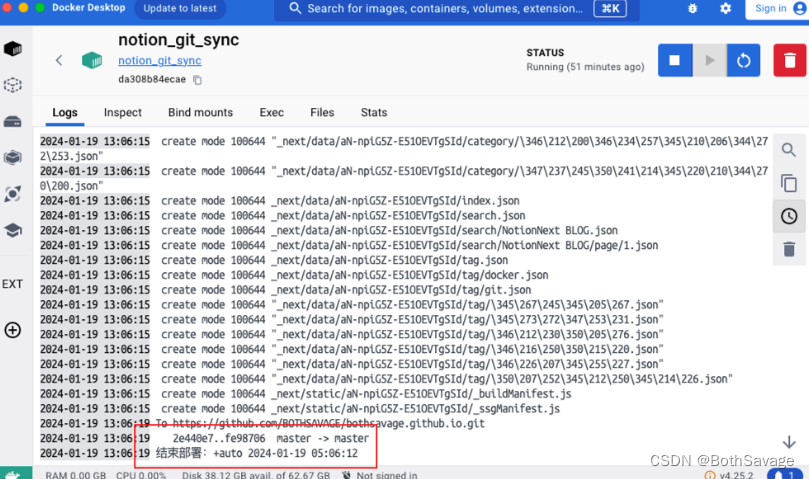Click the log line ending tag/git.json
This screenshot has width=809, height=479.
click(x=285, y=290)
